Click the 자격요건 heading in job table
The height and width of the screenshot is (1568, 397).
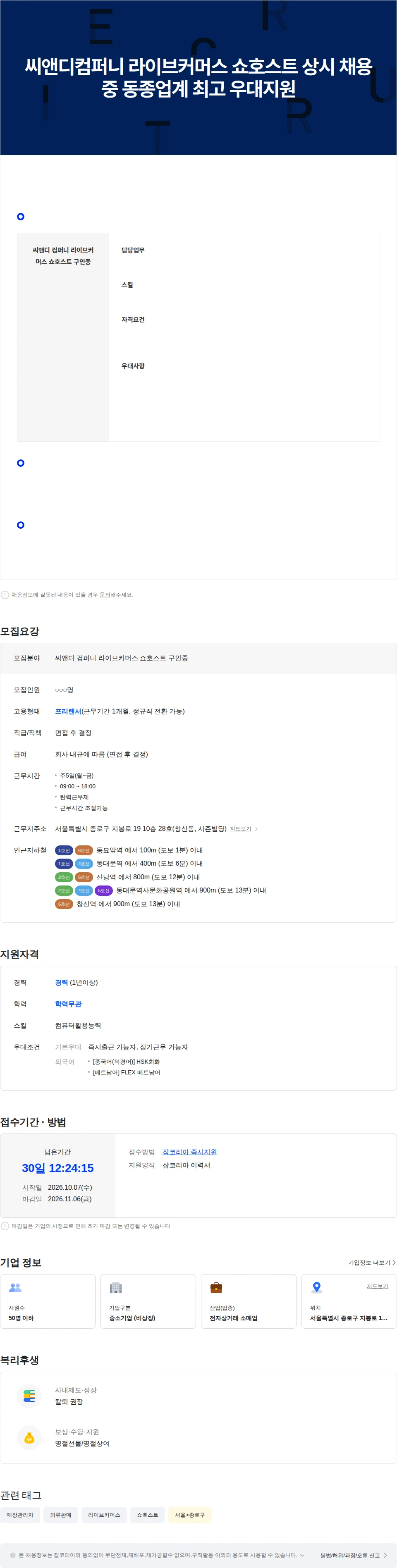(133, 320)
